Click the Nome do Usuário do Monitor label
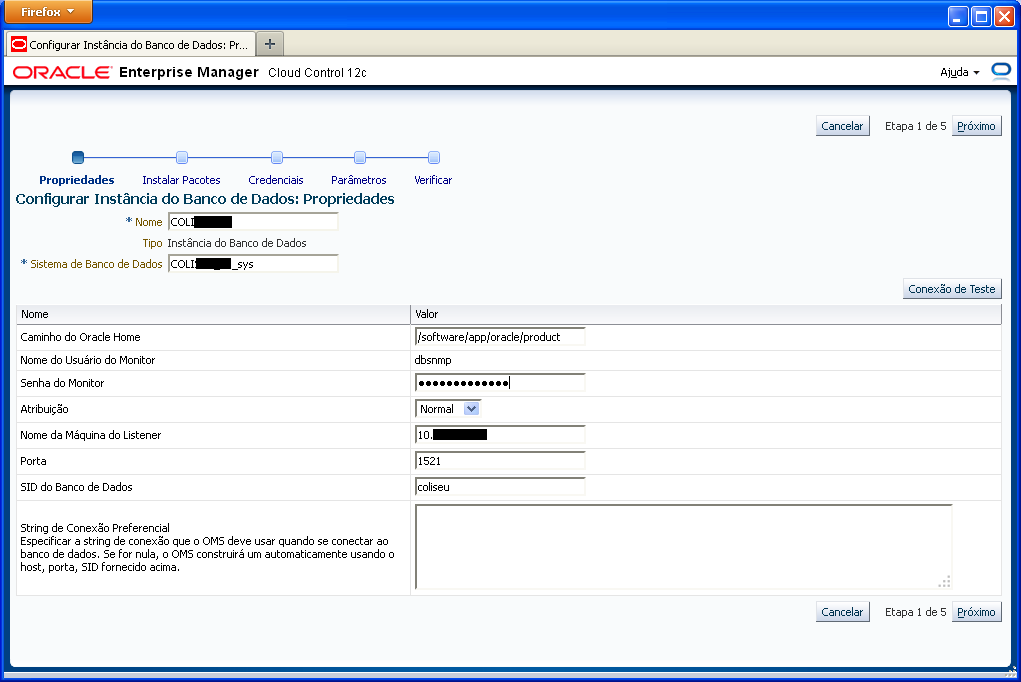Screen dimensions: 1021x682 pyautogui.click(x=88, y=360)
